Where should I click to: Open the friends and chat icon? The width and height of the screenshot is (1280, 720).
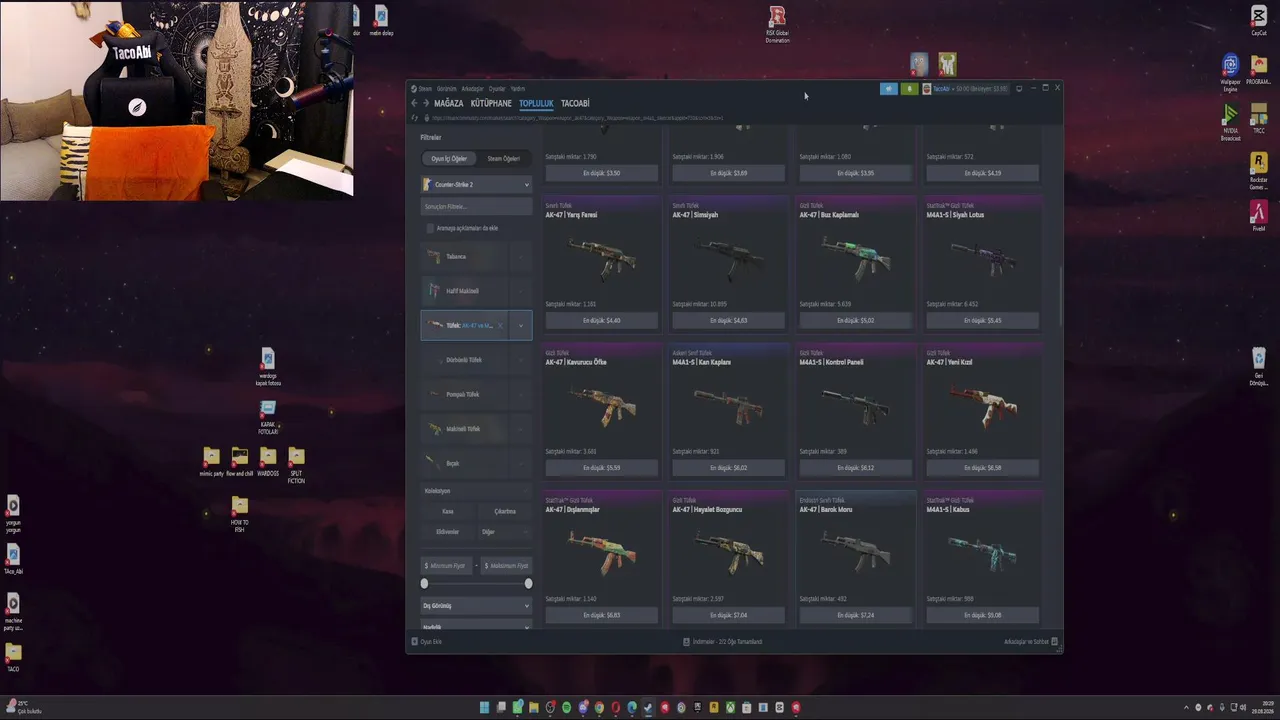pyautogui.click(x=1054, y=641)
